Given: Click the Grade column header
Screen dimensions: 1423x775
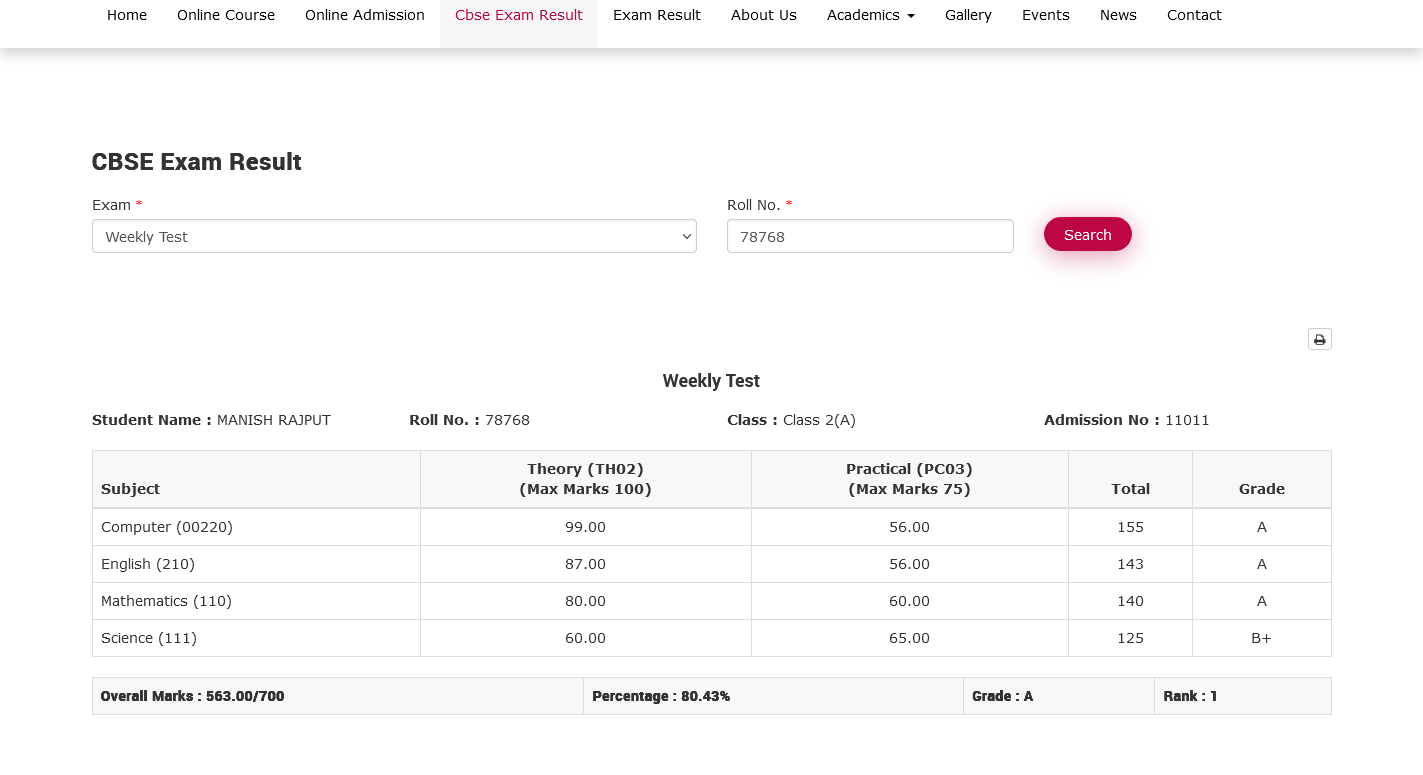Looking at the screenshot, I should coord(1262,479).
